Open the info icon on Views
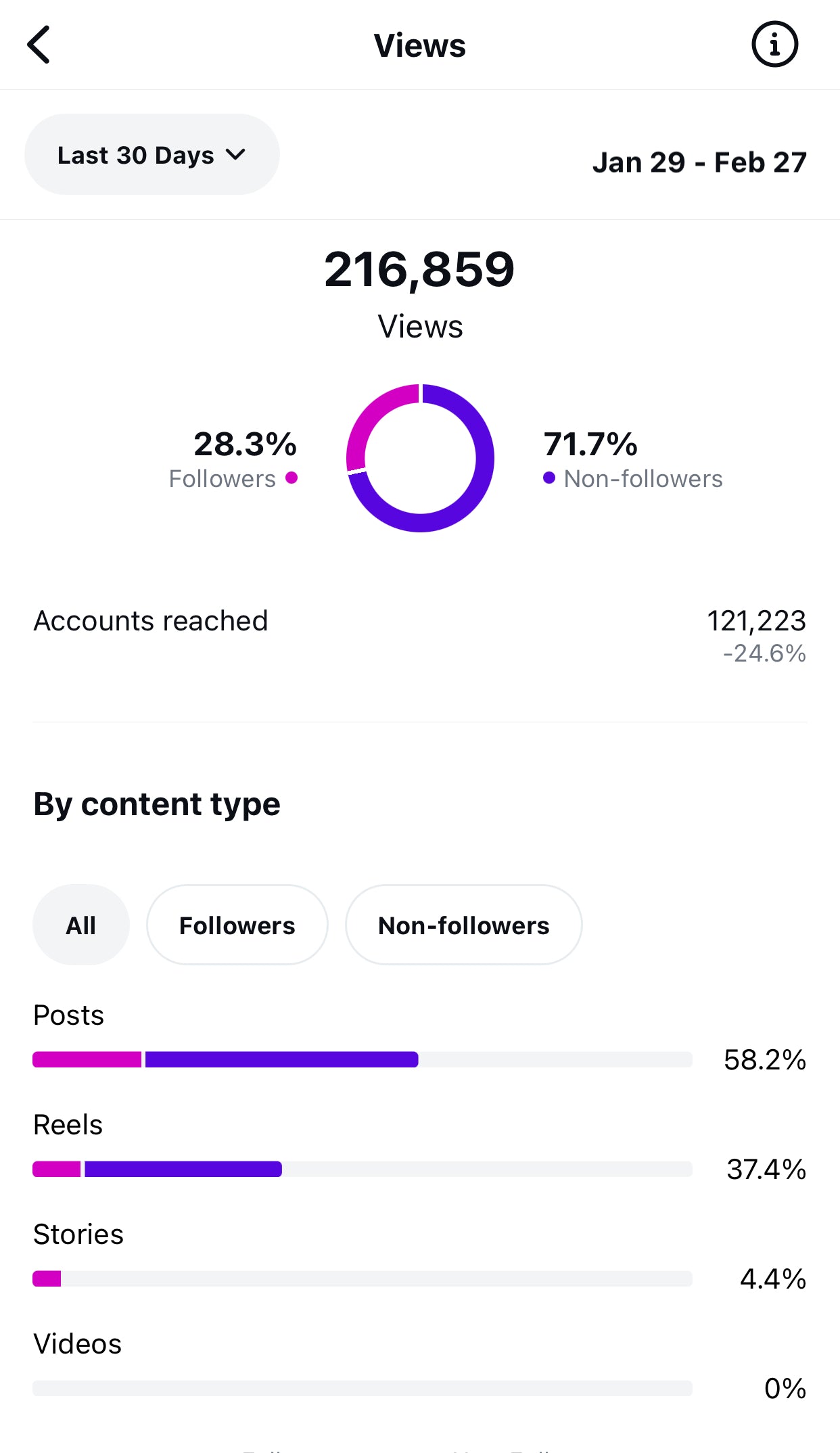The height and width of the screenshot is (1453, 840). (x=774, y=45)
